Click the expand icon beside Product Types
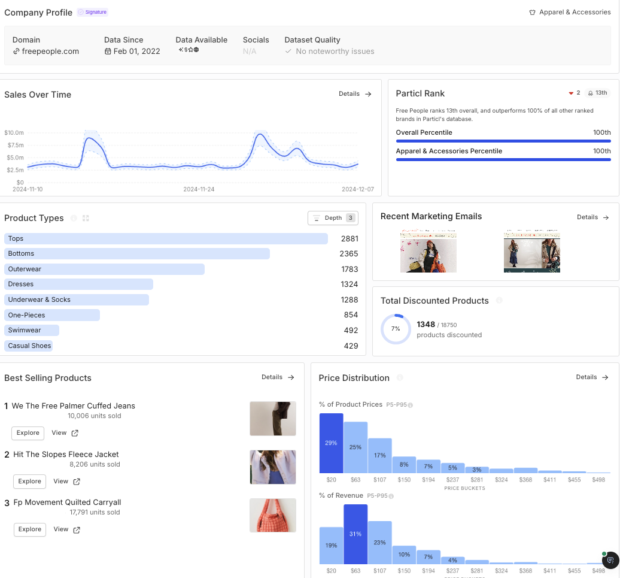The image size is (620, 578). pos(86,218)
